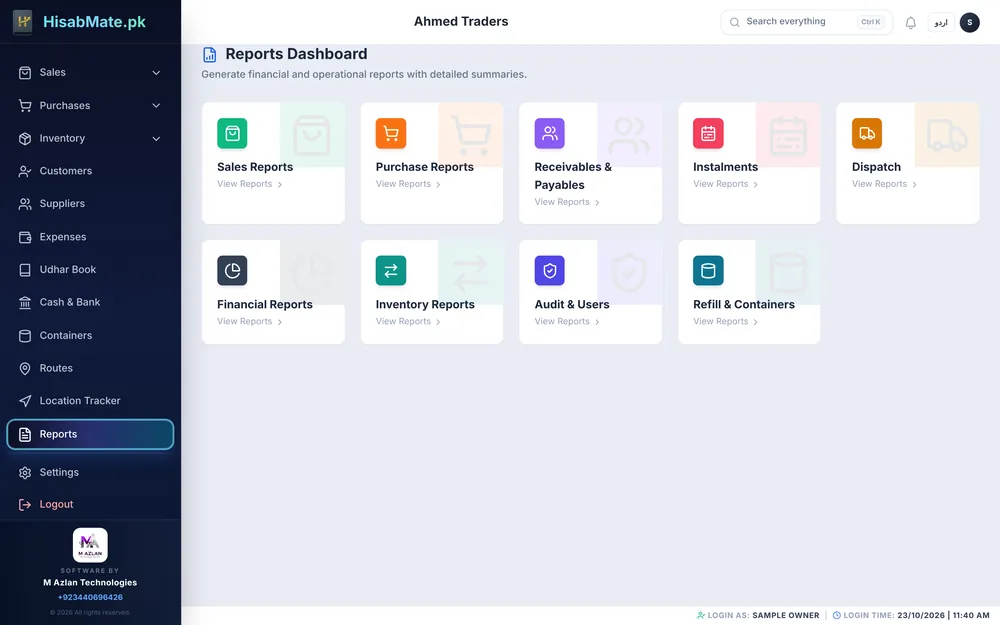Open View Reports under Receivables & Payables
This screenshot has height=625, width=1000.
pos(567,202)
